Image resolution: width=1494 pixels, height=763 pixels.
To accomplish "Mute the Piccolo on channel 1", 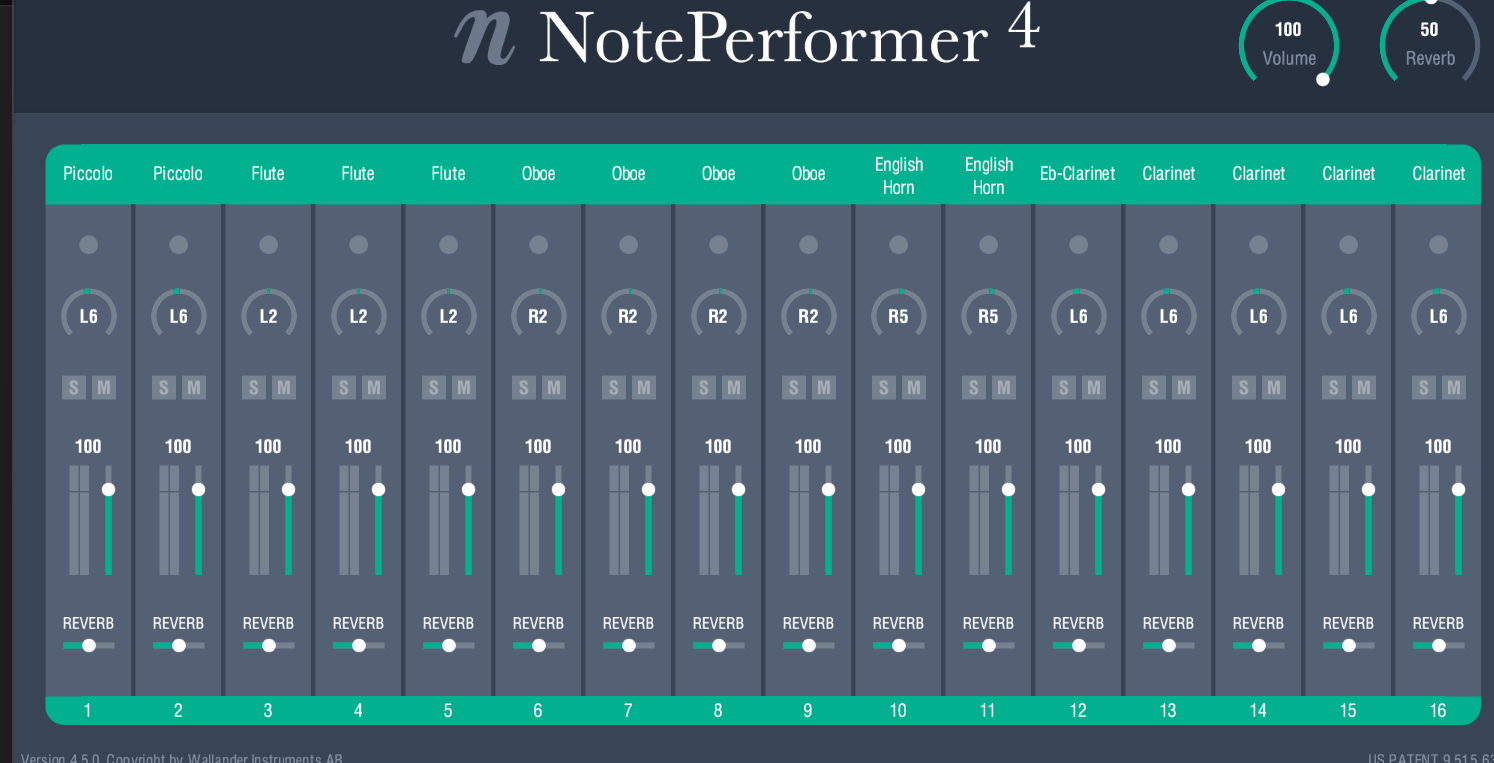I will (x=104, y=387).
